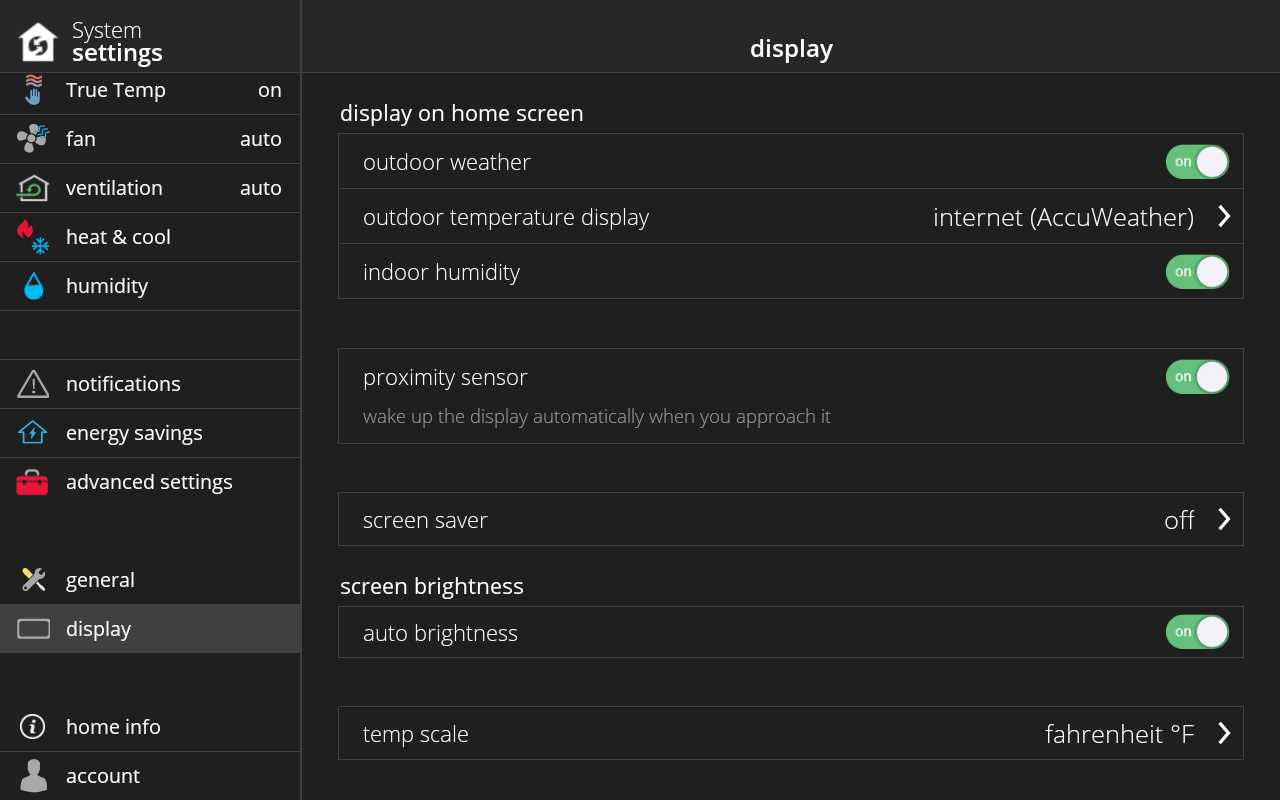Click the red advanced settings toolbox icon

tap(32, 482)
